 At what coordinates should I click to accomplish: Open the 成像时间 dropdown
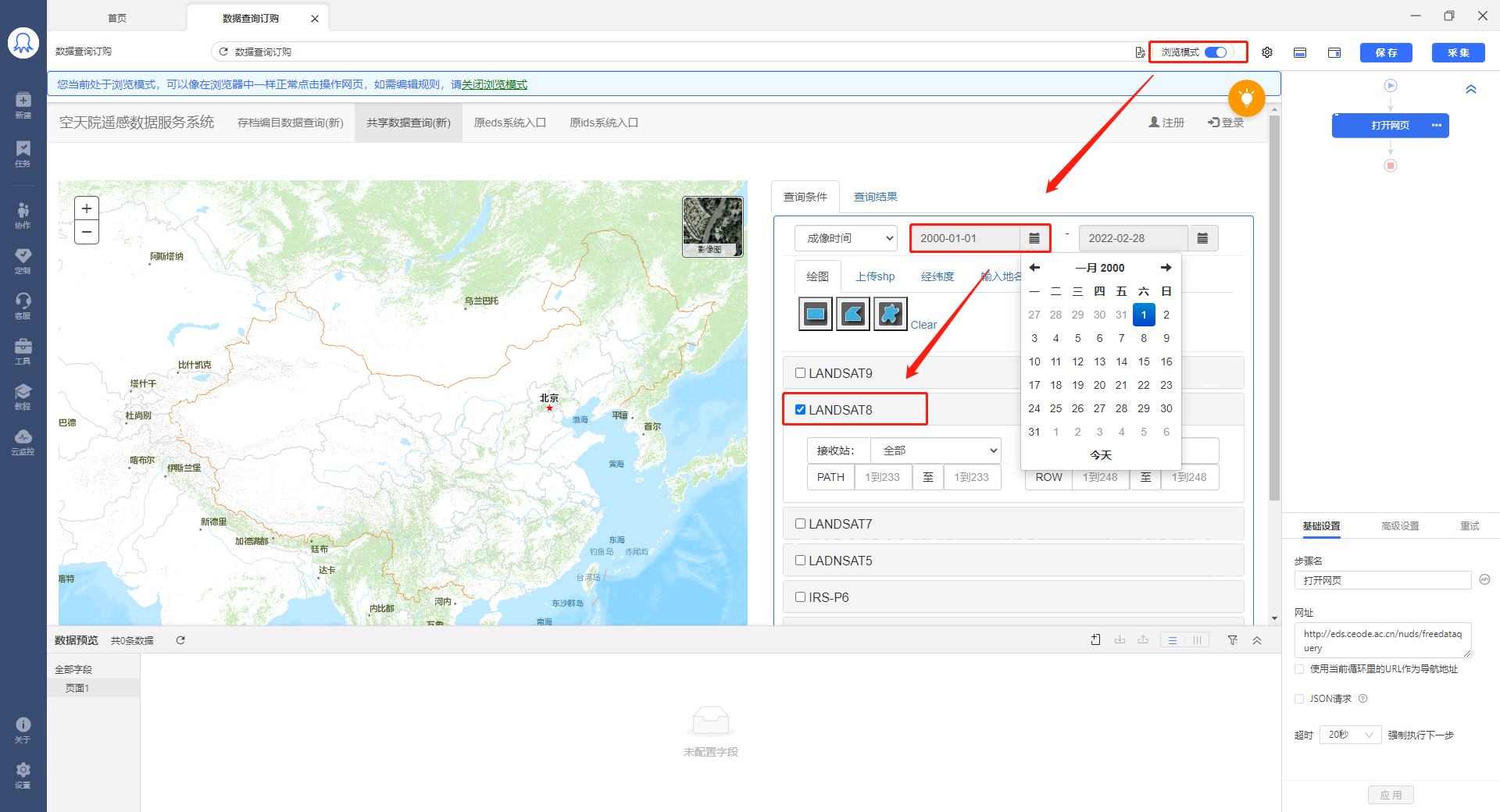click(846, 238)
